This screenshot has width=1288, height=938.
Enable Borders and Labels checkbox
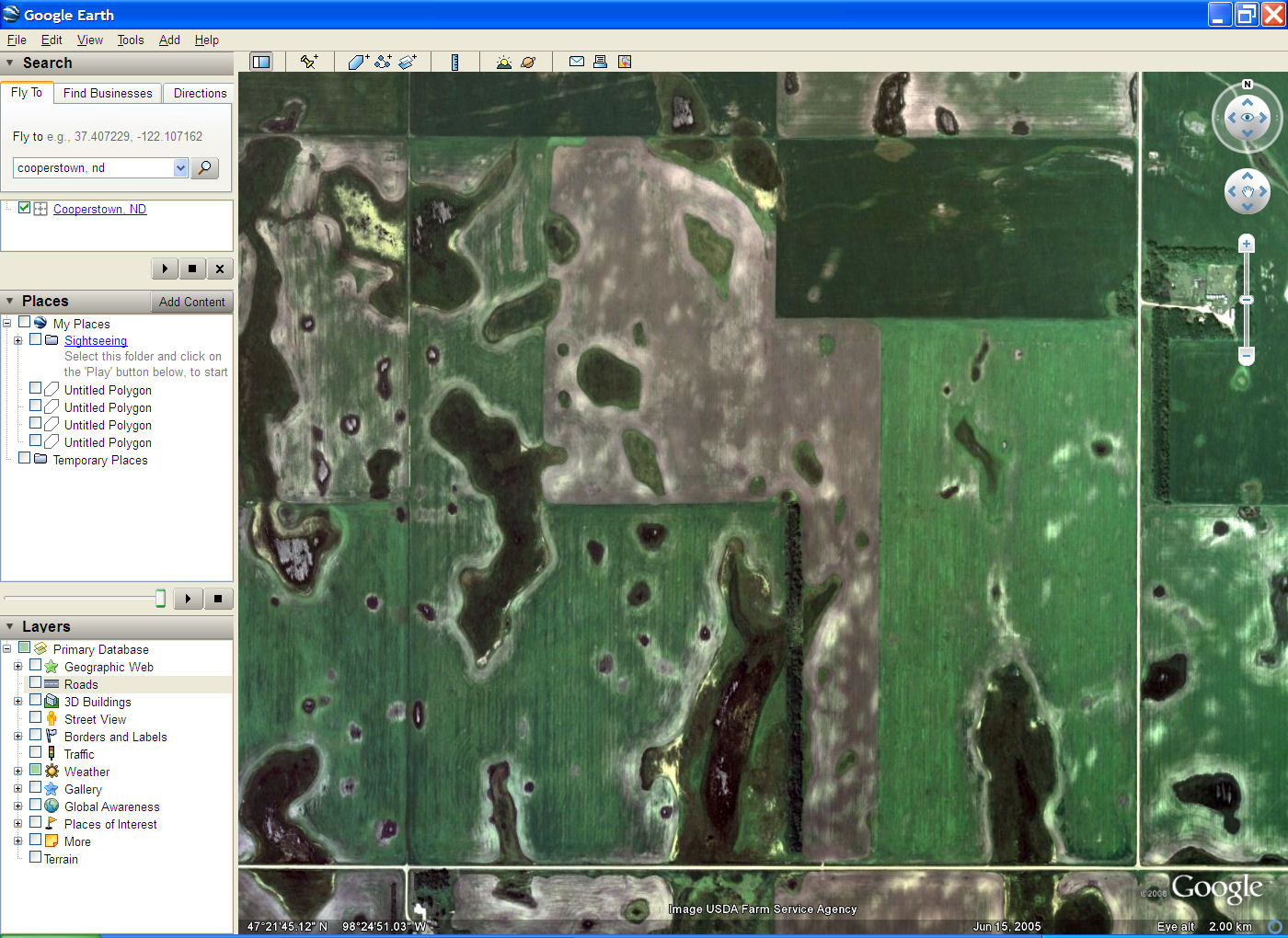(x=35, y=736)
